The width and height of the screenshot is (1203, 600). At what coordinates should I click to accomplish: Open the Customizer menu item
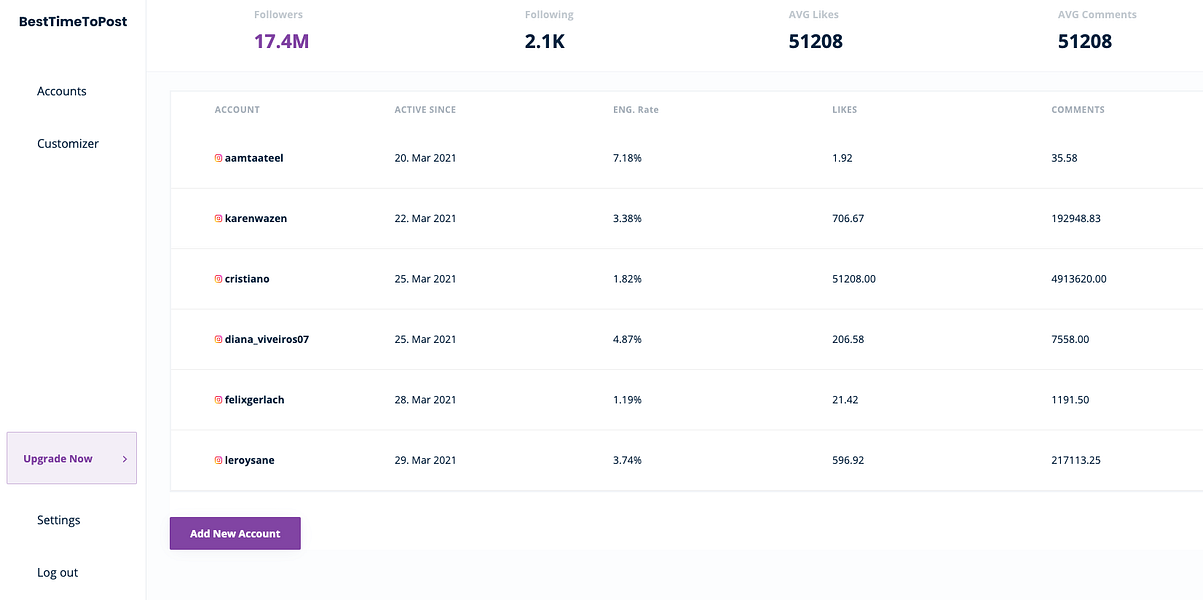(x=68, y=144)
